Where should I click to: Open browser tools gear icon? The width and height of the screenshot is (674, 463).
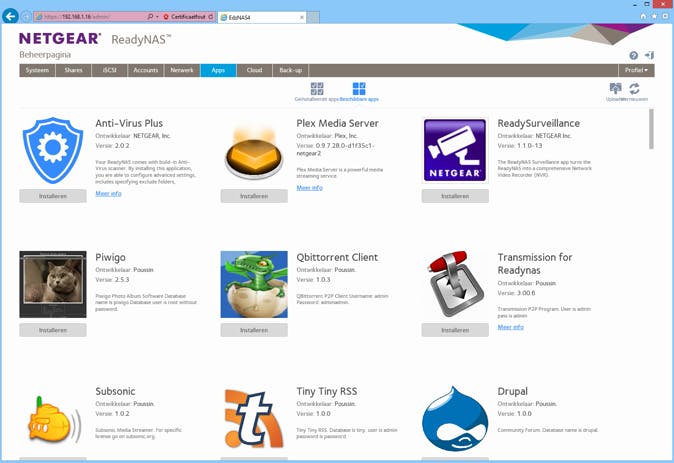(665, 16)
